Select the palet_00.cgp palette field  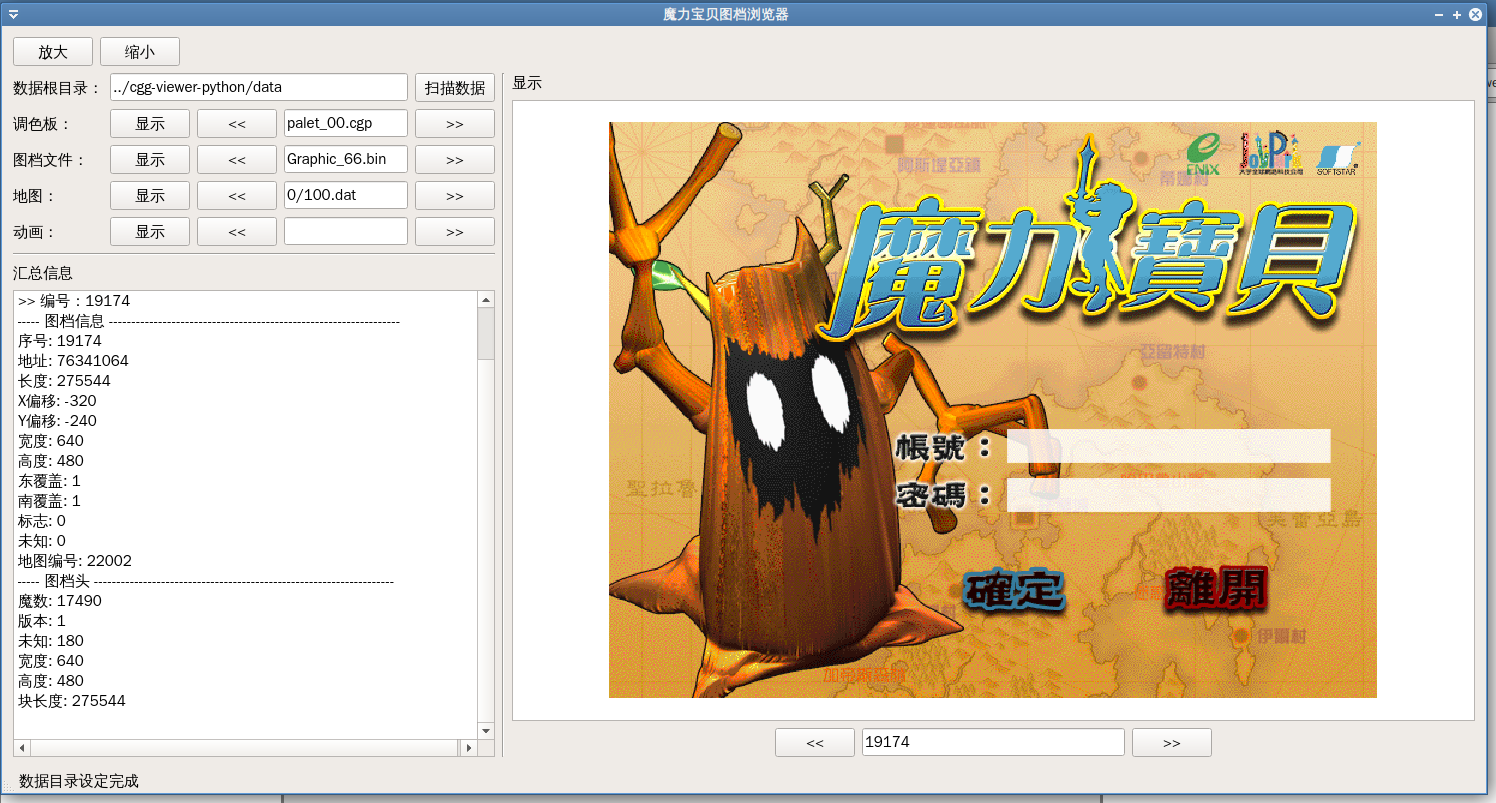pyautogui.click(x=346, y=124)
